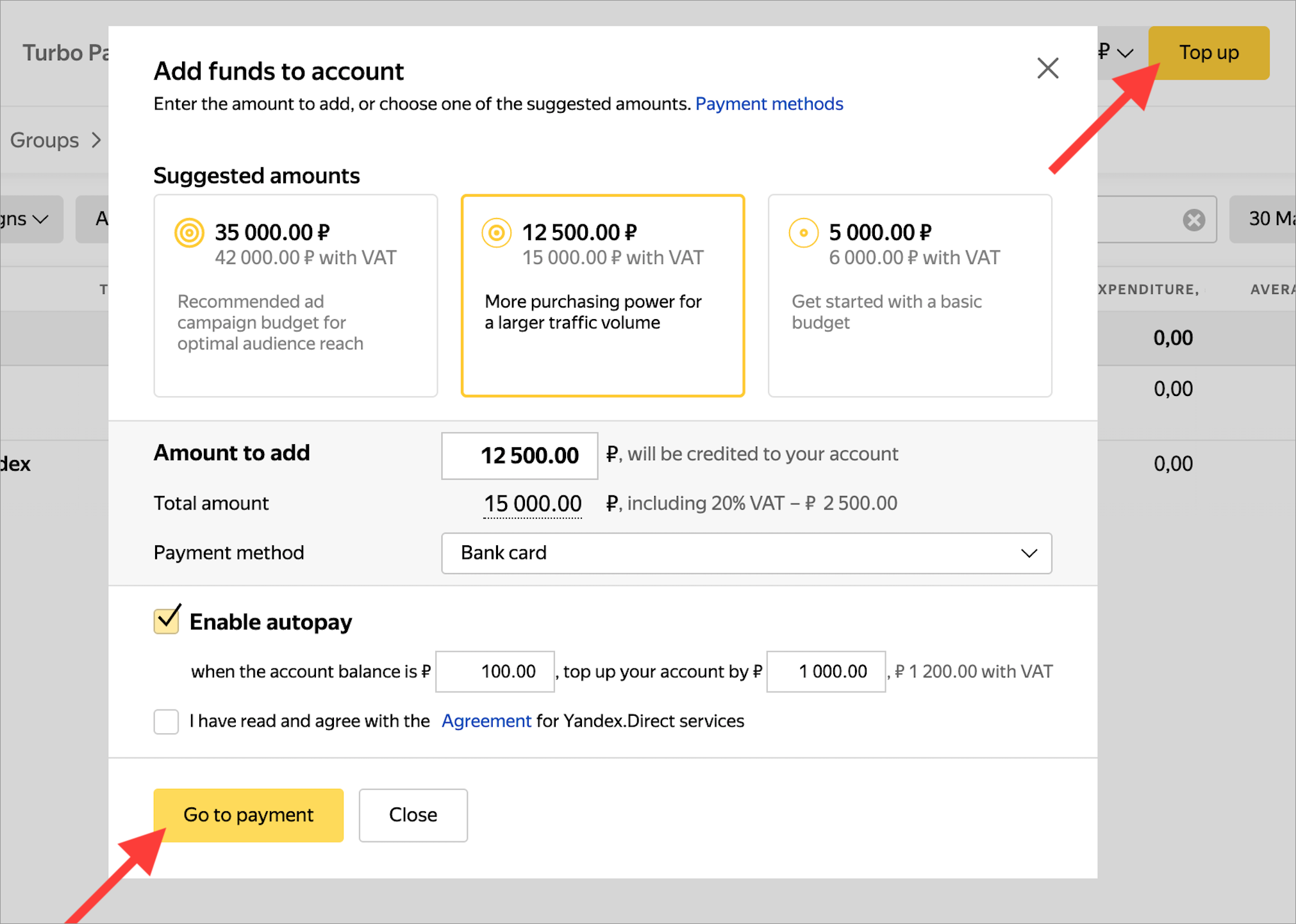Click the EXPENDITURE column header in background table
Screen dimensions: 1296x924
click(x=1147, y=290)
